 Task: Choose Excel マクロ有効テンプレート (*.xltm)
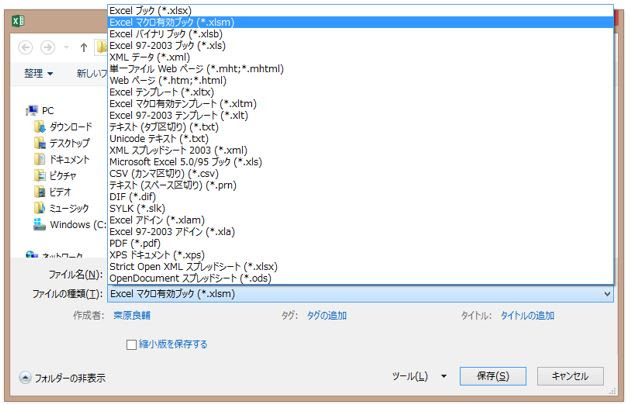click(361, 104)
